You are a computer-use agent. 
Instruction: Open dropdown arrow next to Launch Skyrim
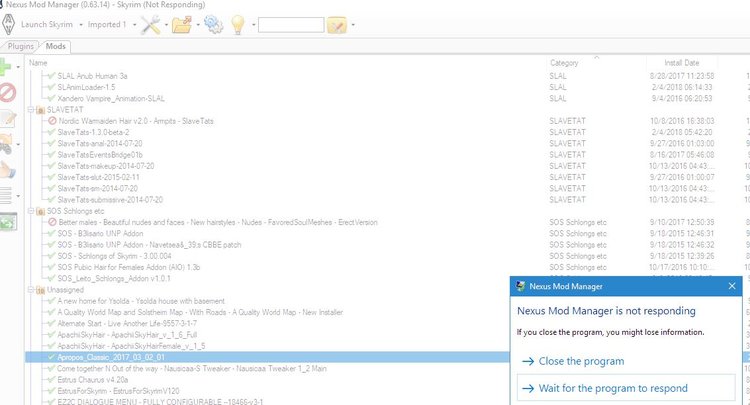click(x=81, y=25)
